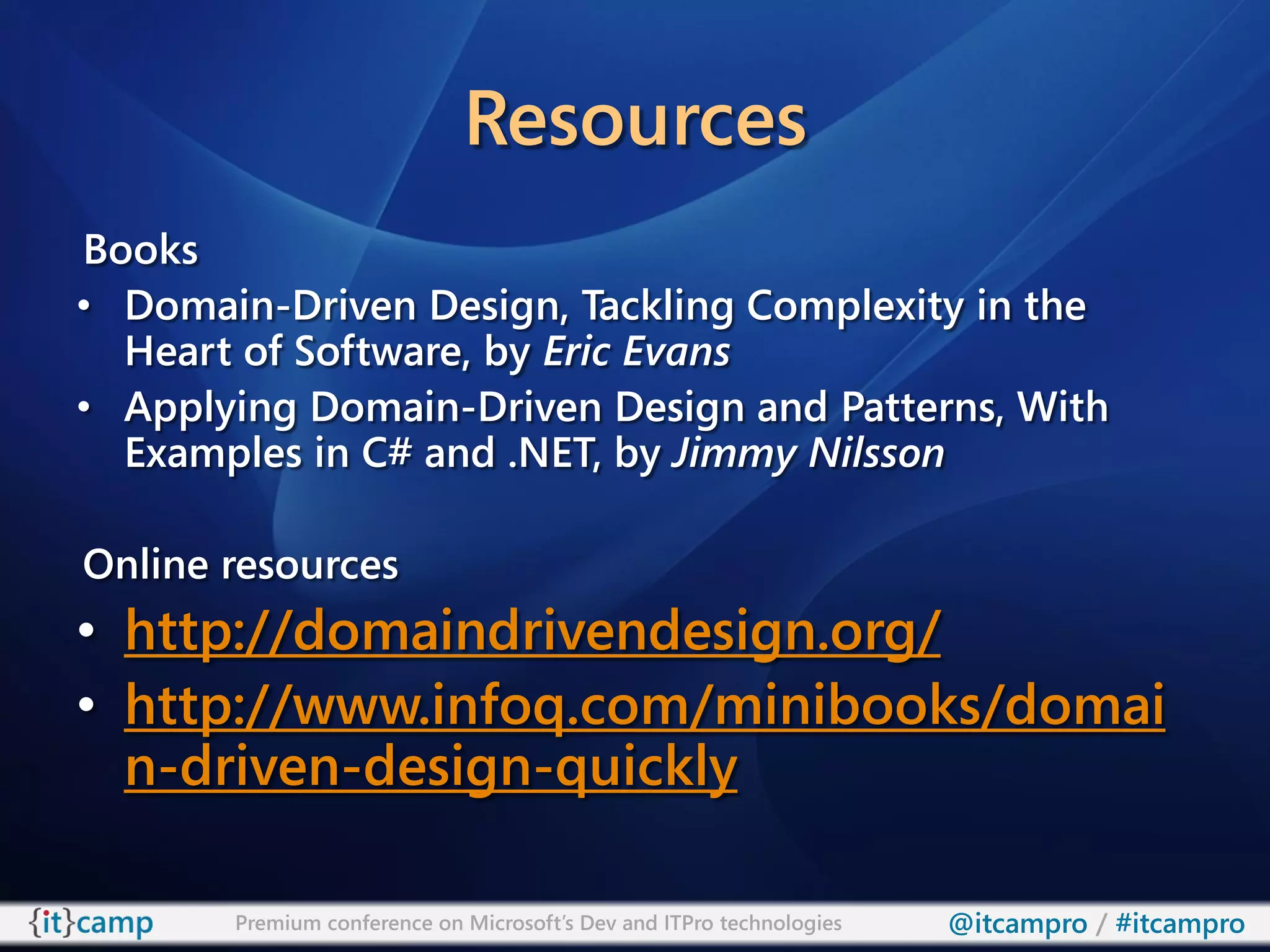Click the Premium conference tagline in footer

coord(538,923)
